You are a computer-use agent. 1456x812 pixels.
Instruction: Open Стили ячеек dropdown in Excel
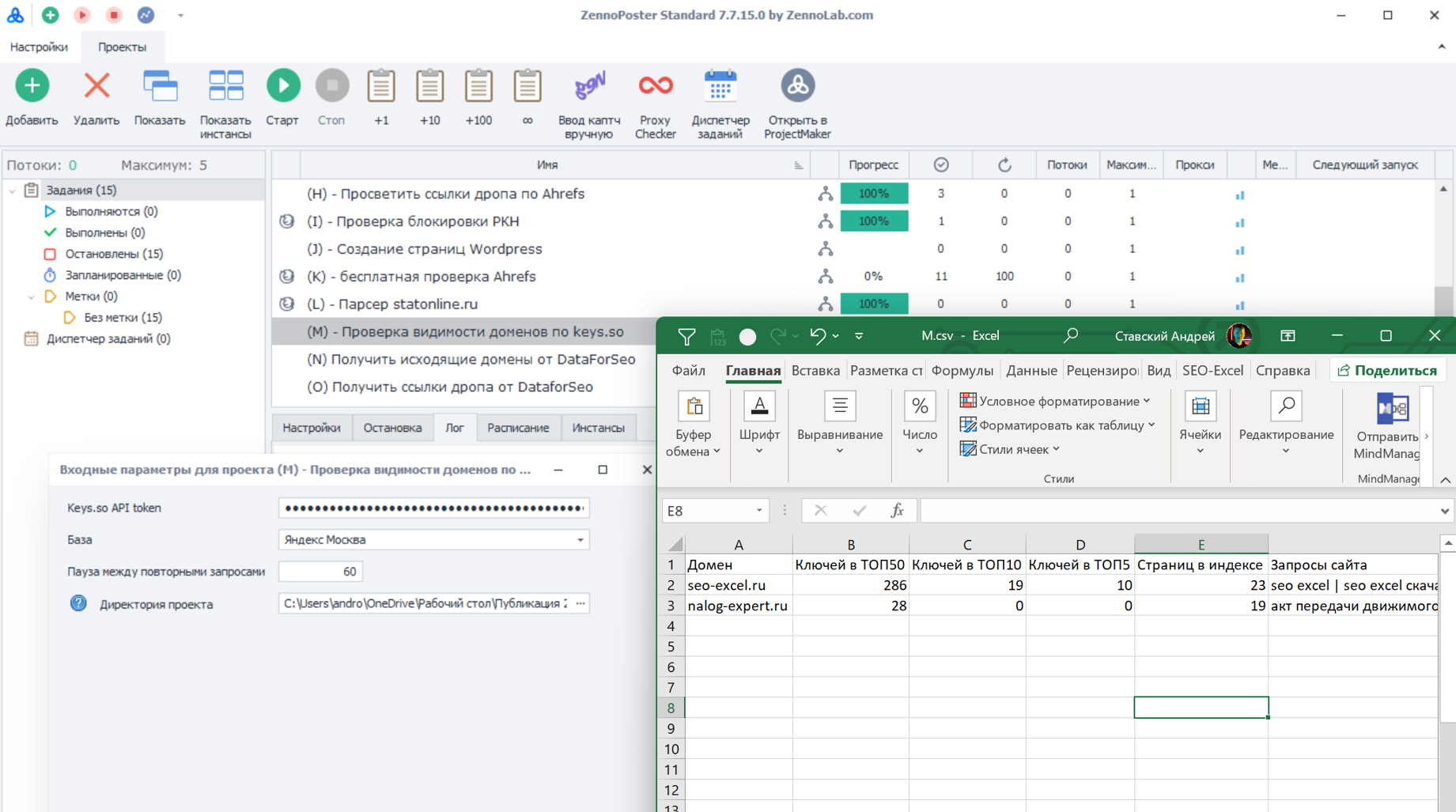(1009, 449)
